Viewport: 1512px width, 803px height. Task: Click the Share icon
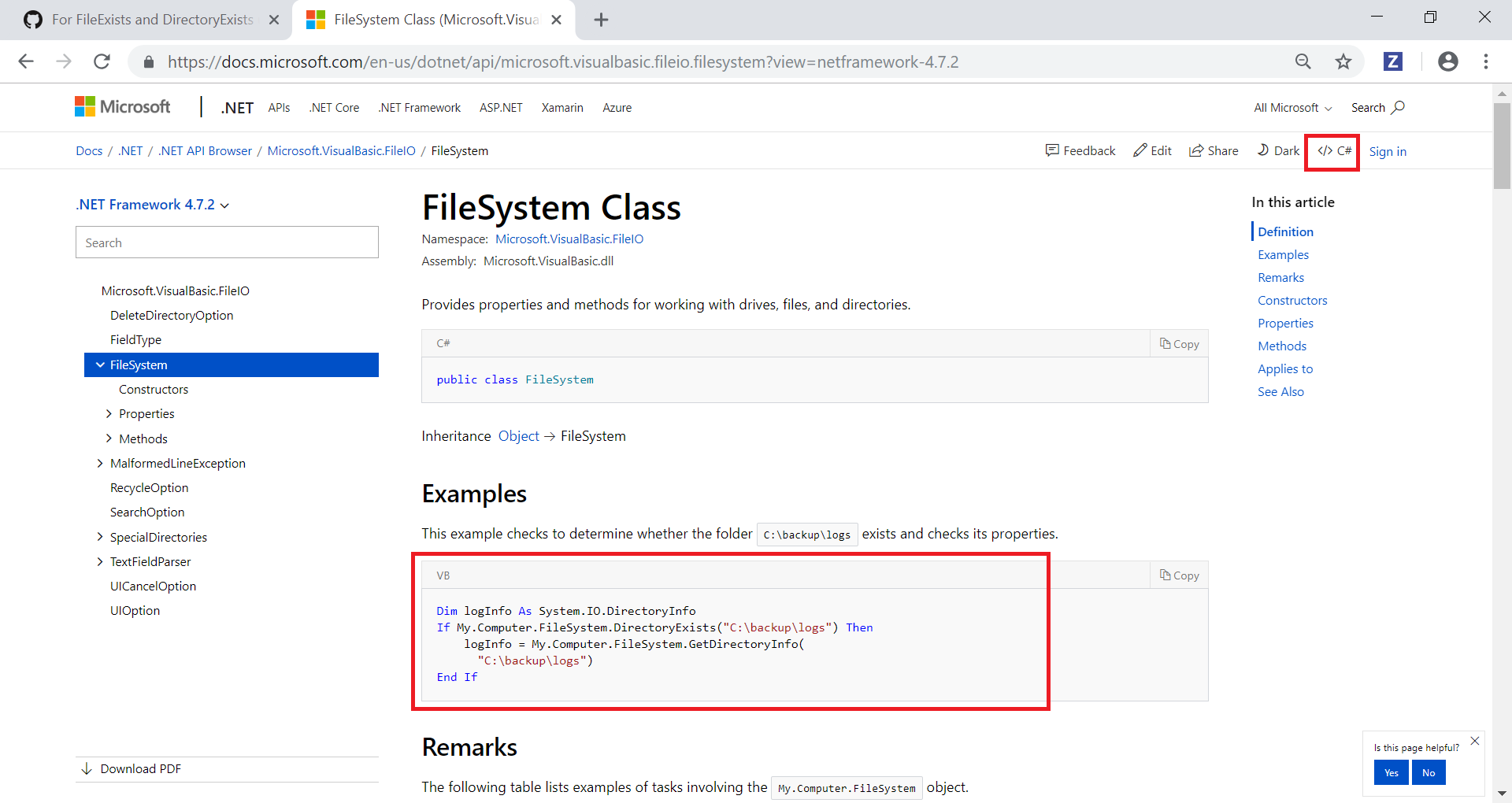pos(1213,150)
